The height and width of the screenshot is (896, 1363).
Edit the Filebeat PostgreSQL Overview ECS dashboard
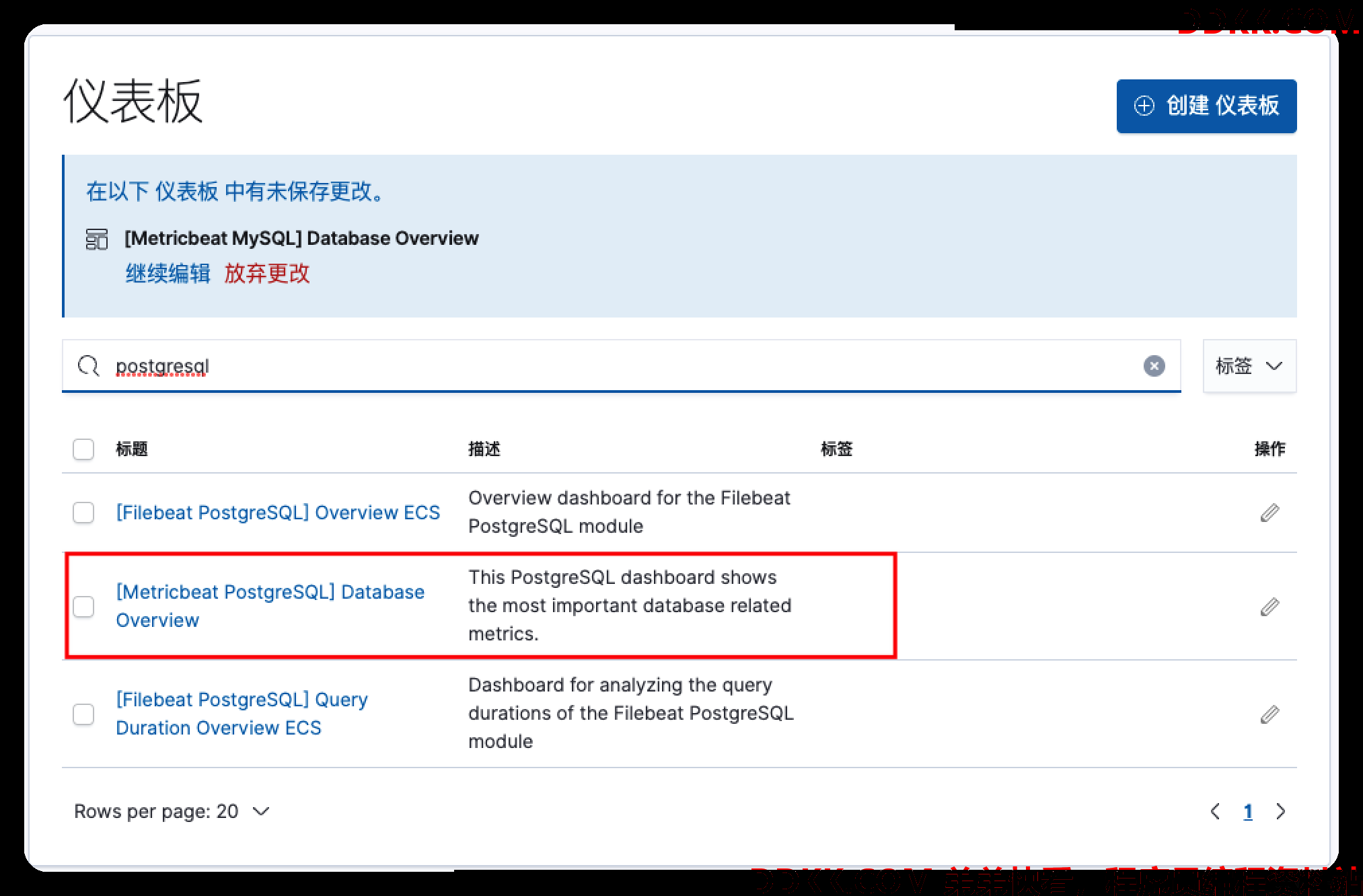(x=1269, y=513)
